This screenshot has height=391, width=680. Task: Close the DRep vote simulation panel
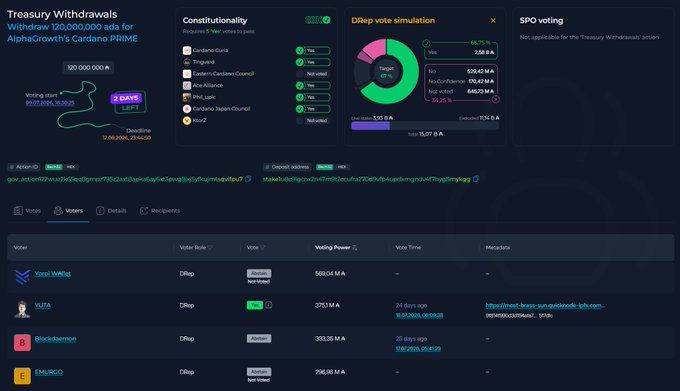[493, 20]
